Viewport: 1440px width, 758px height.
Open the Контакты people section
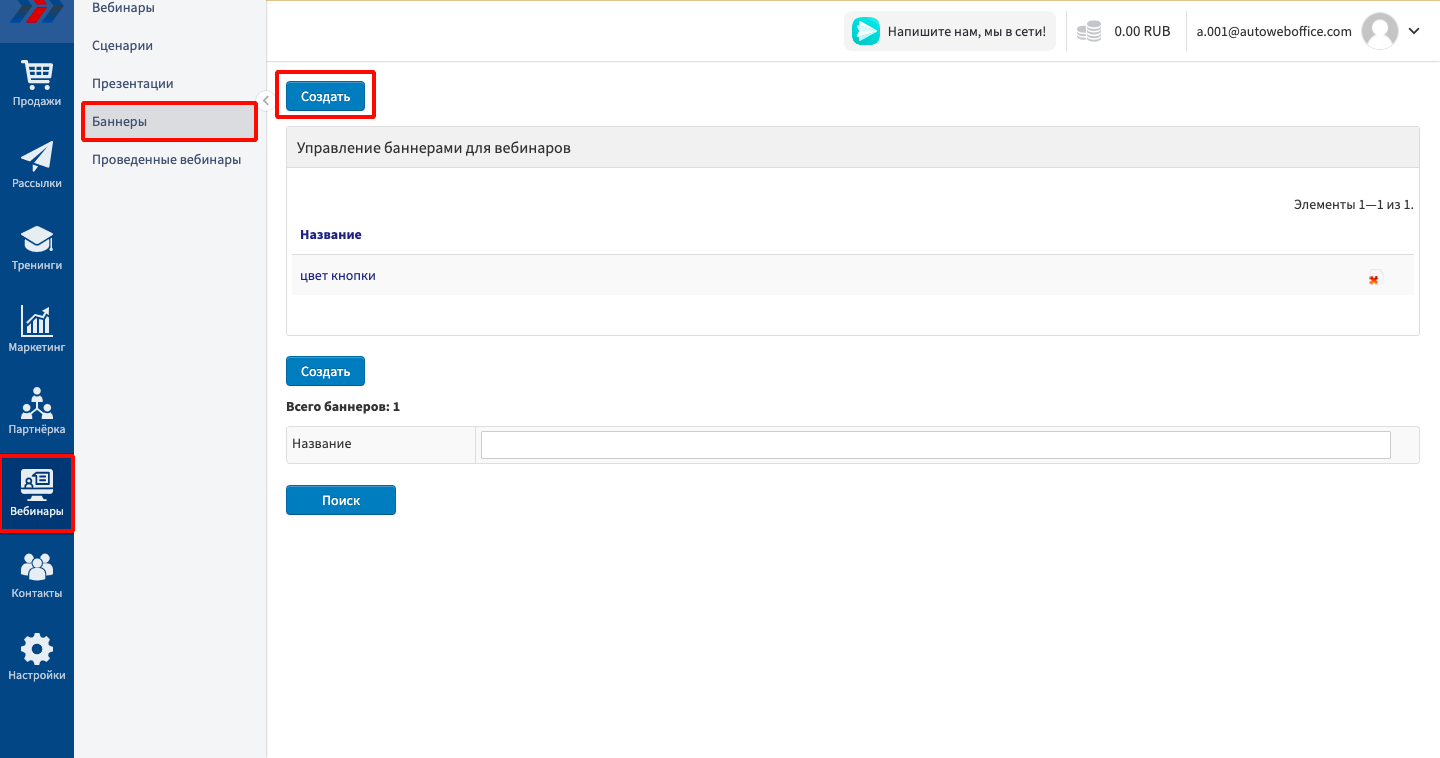pos(37,576)
